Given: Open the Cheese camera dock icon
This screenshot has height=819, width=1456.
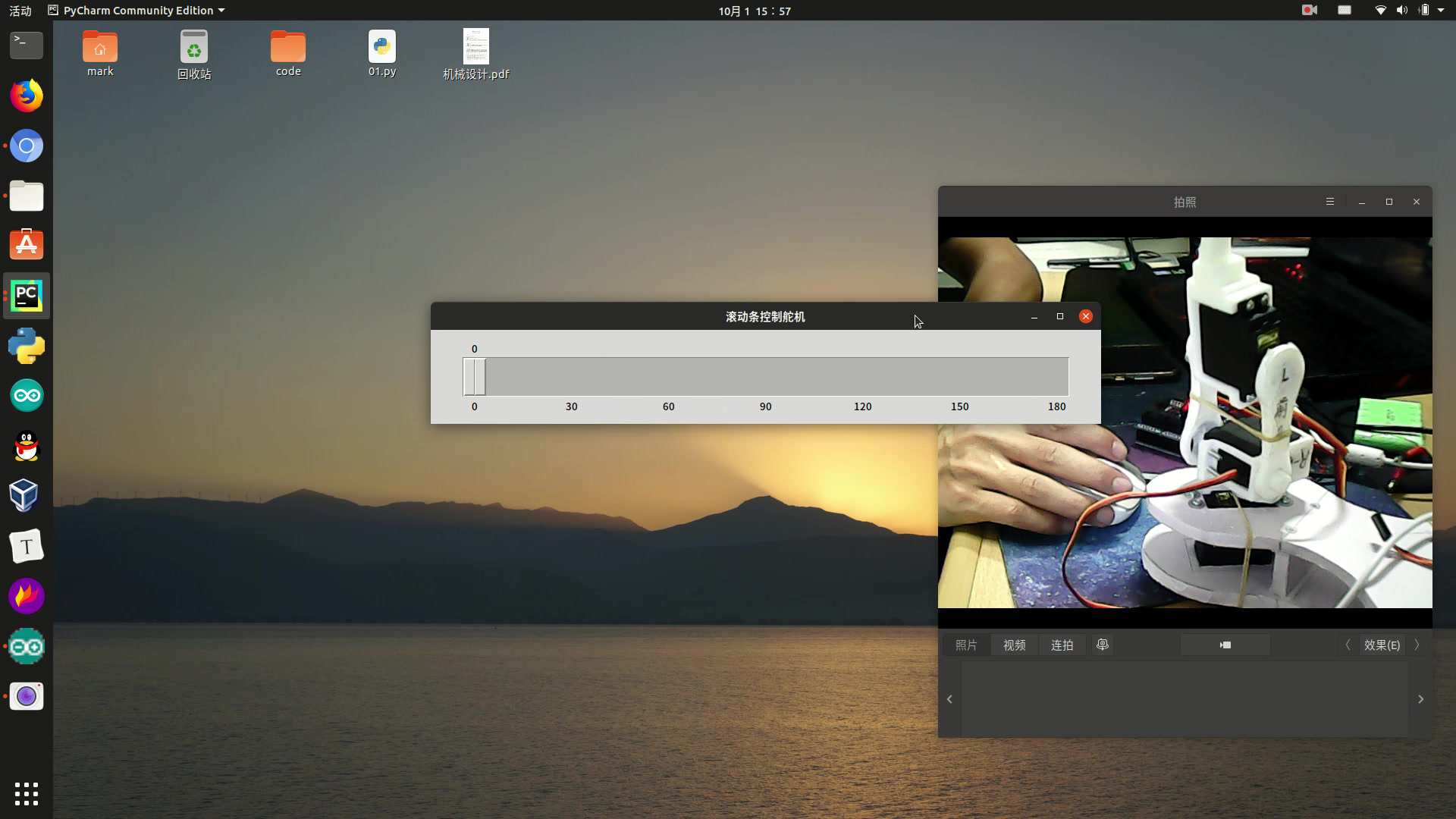Looking at the screenshot, I should (27, 696).
